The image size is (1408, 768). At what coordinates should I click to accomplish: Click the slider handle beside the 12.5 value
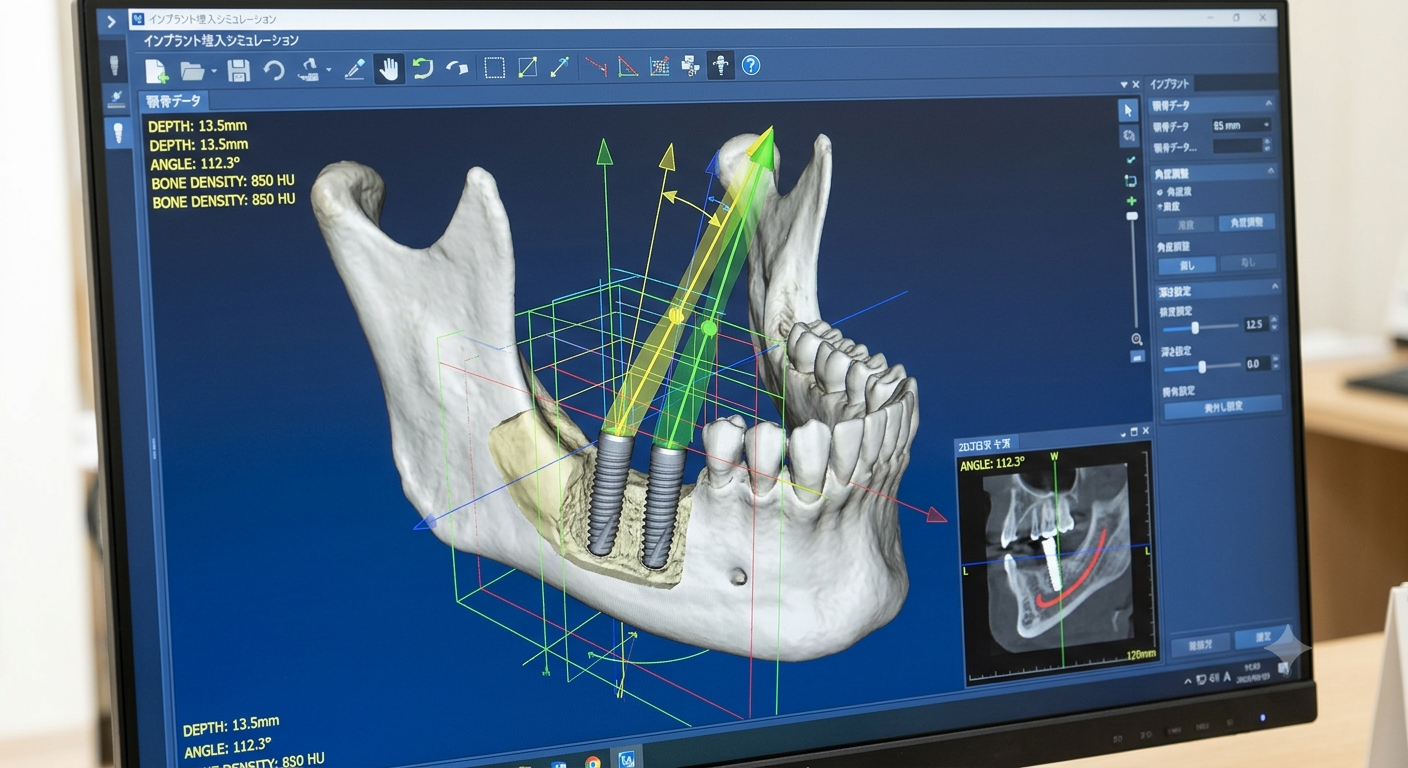coord(1195,328)
